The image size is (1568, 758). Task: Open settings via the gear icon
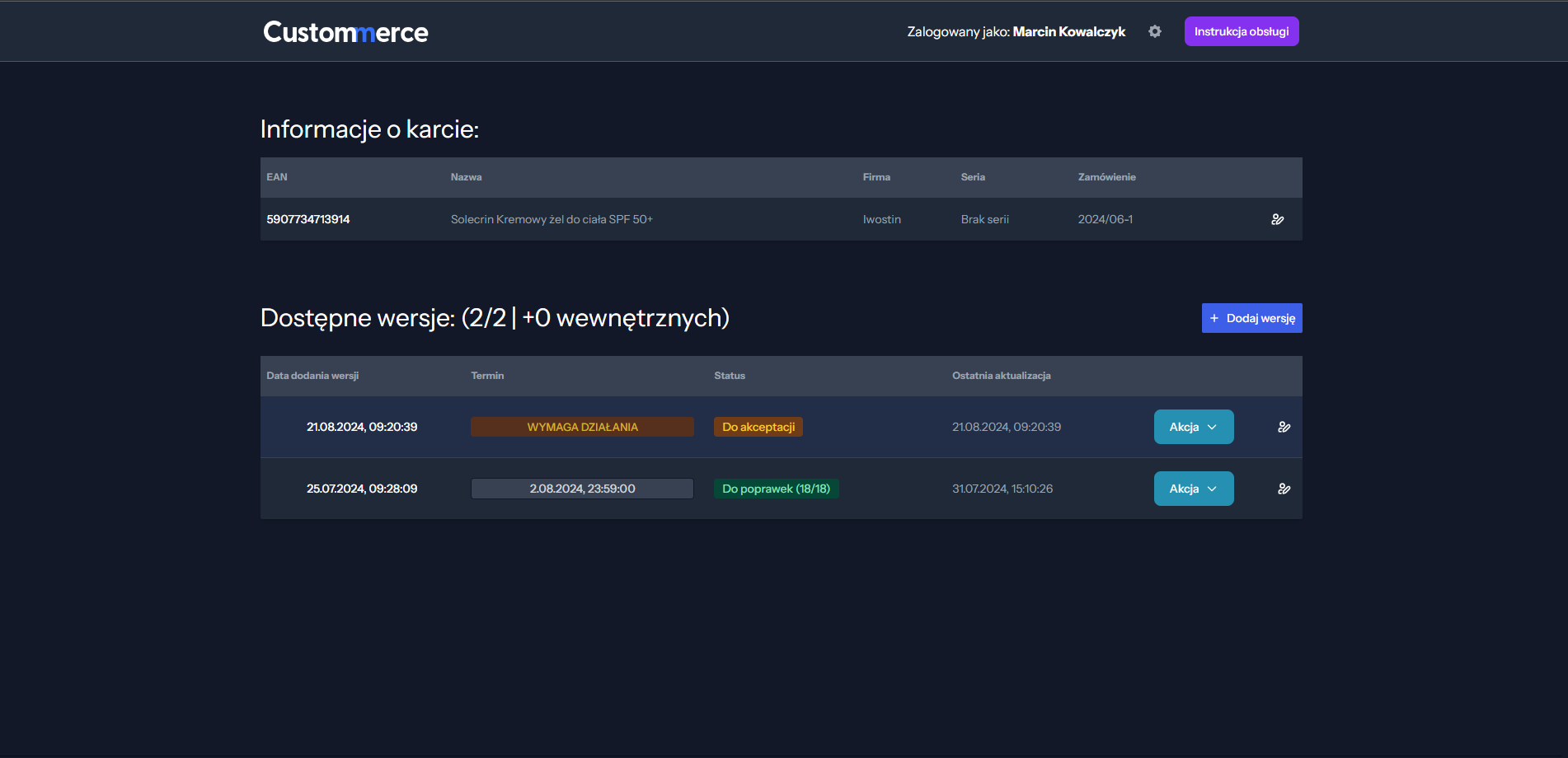click(1155, 30)
